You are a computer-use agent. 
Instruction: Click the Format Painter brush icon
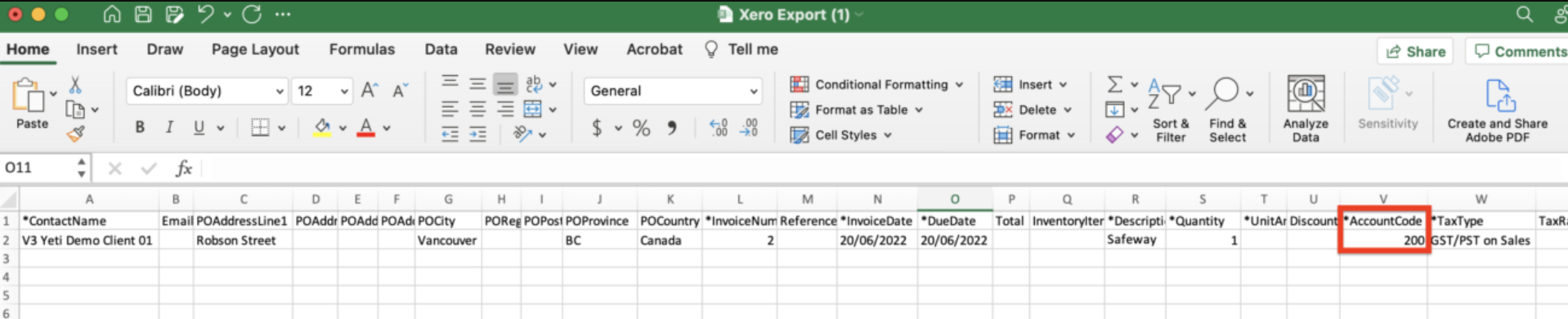(76, 133)
